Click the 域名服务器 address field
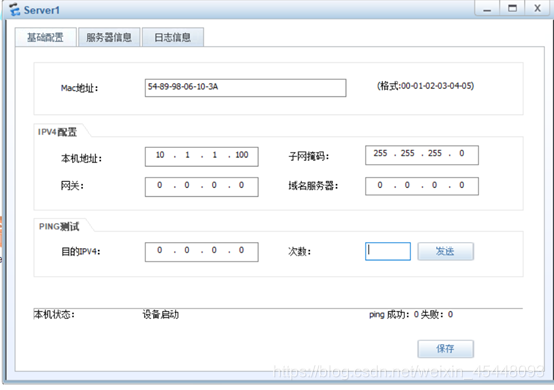554x390 pixels. 422,186
